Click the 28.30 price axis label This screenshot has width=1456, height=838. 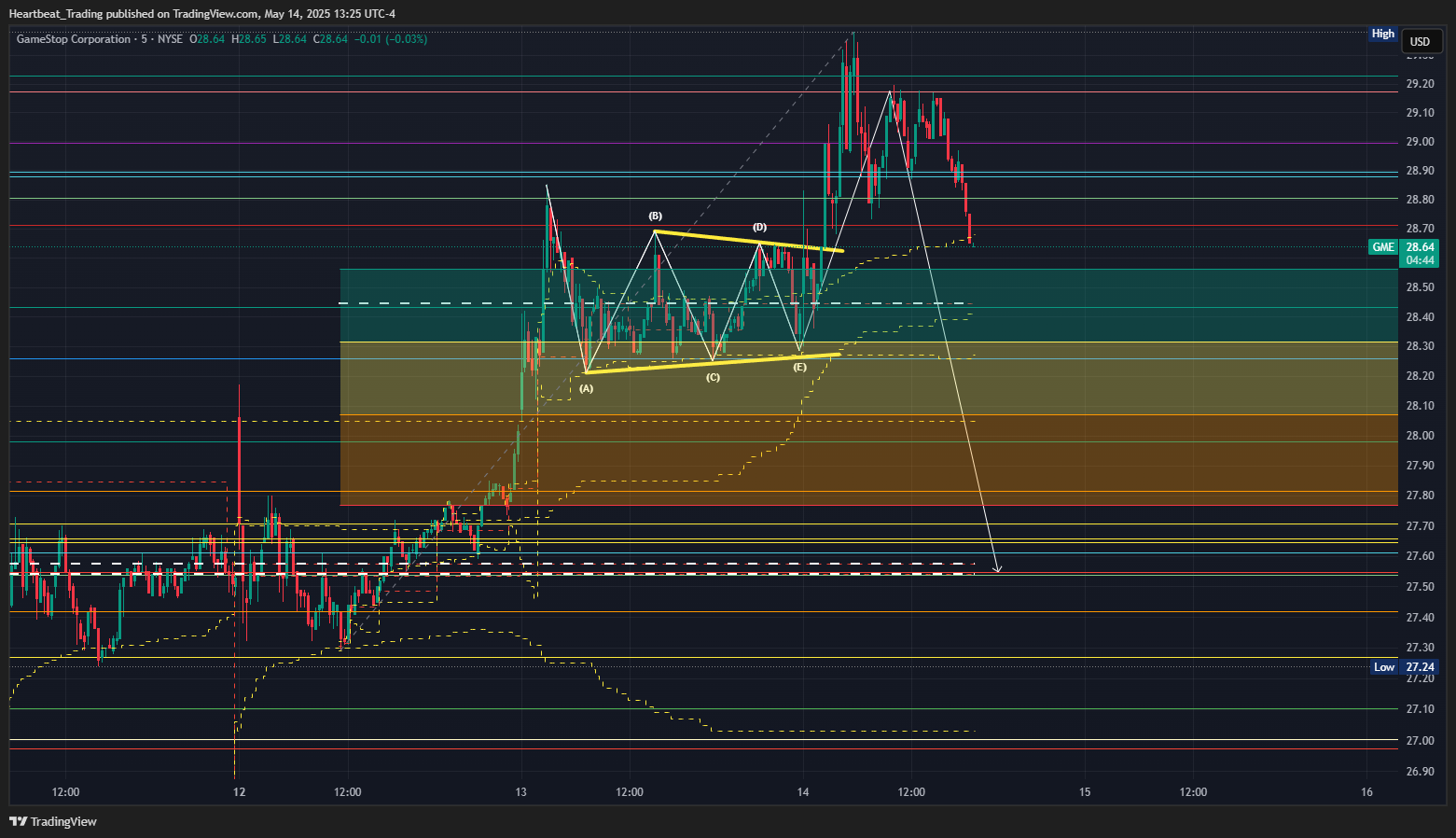[x=1420, y=346]
